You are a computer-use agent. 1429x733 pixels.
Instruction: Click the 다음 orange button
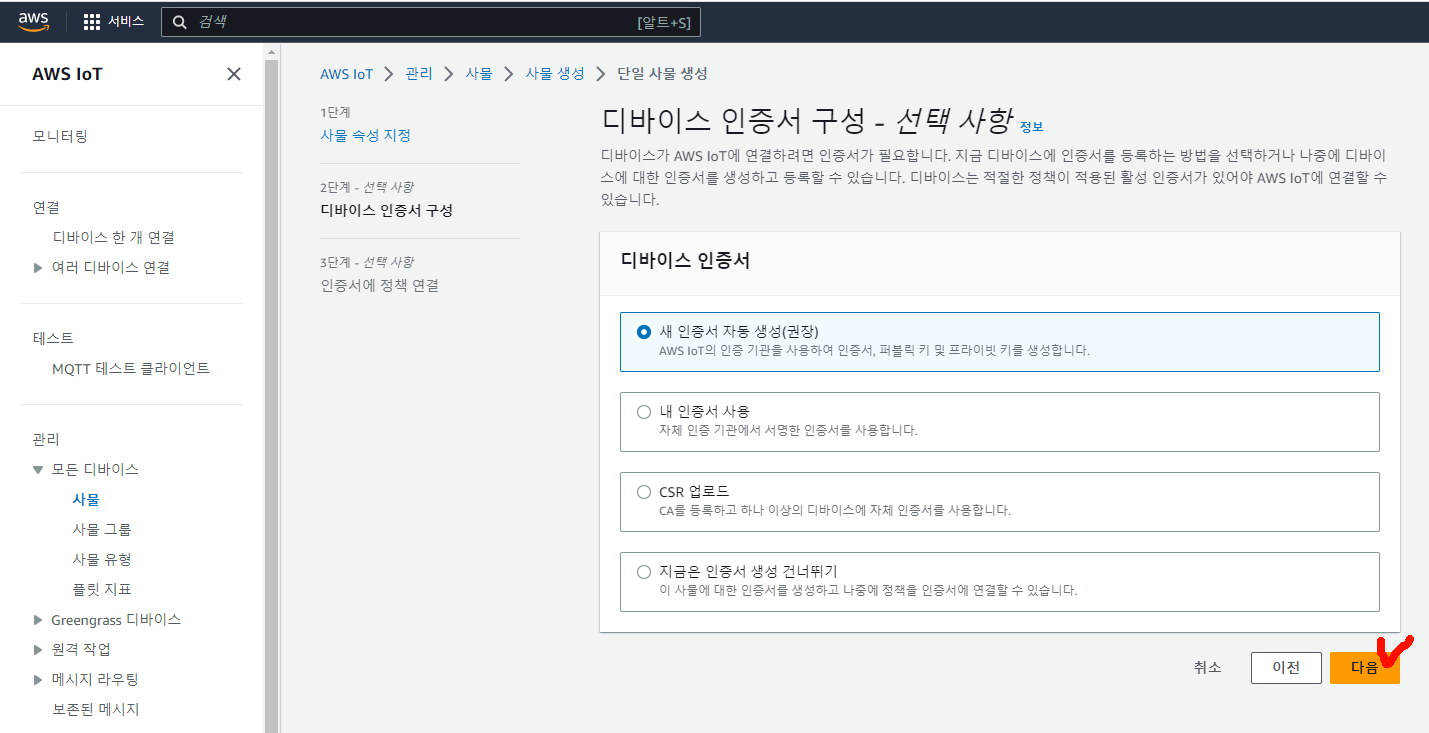[x=1364, y=668]
